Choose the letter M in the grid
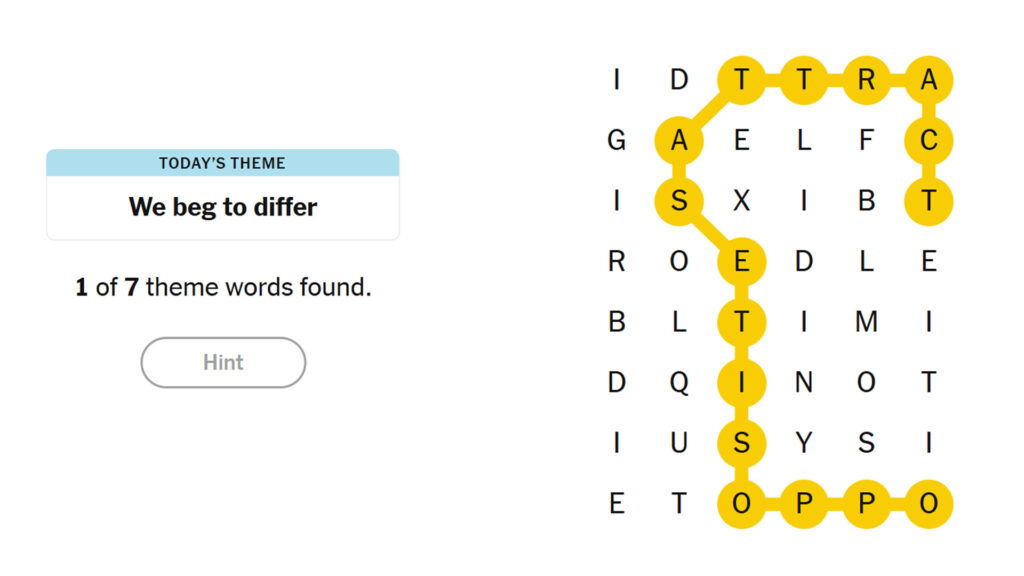The width and height of the screenshot is (1024, 576). point(867,321)
